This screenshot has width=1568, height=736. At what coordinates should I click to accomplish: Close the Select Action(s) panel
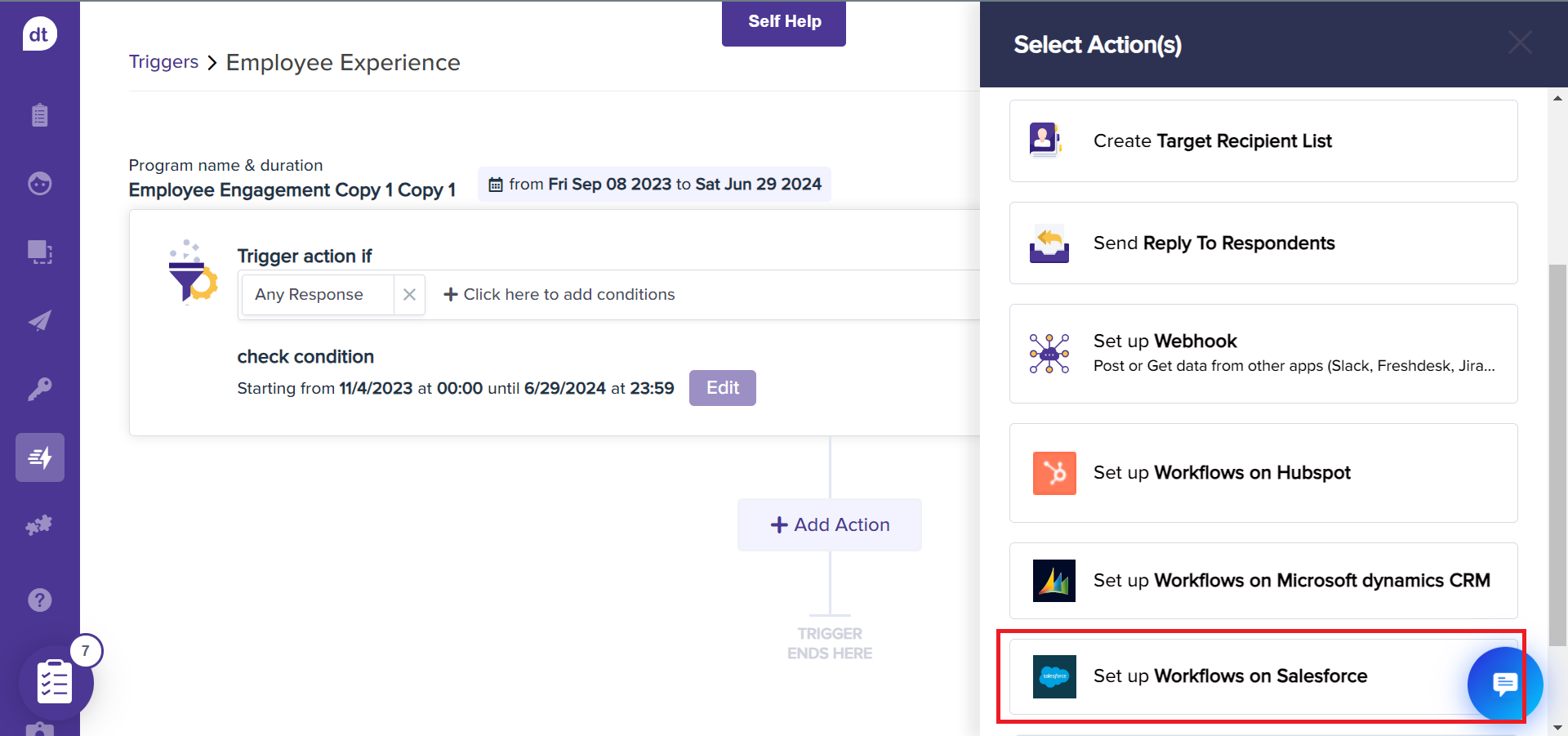click(x=1519, y=43)
